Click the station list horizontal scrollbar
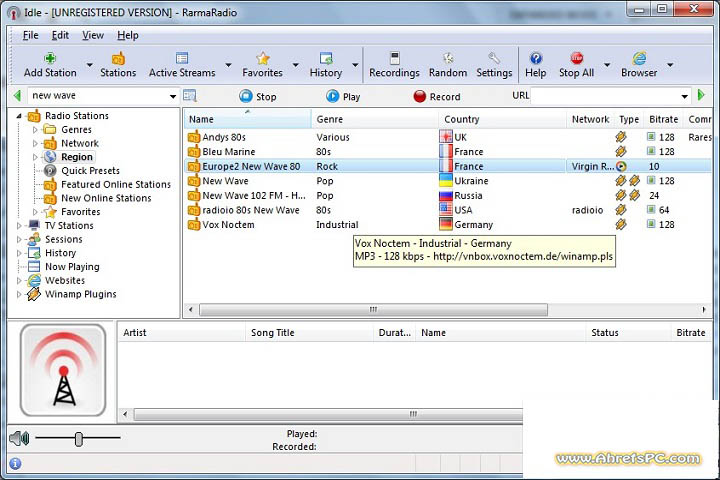720x480 pixels. point(373,310)
